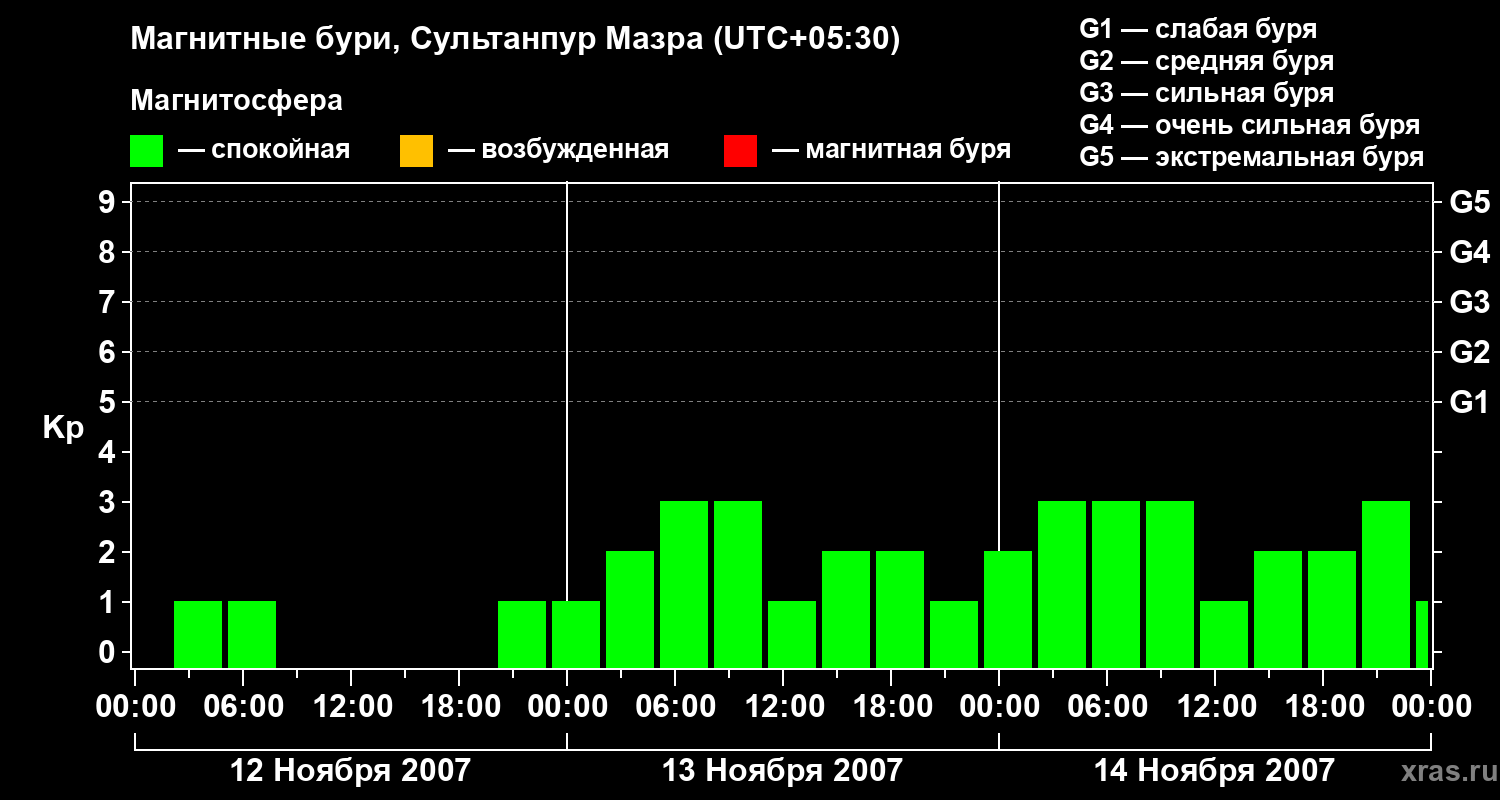Click Kp 1 bar above 12:00 on 13 Ноября

pyautogui.click(x=792, y=634)
